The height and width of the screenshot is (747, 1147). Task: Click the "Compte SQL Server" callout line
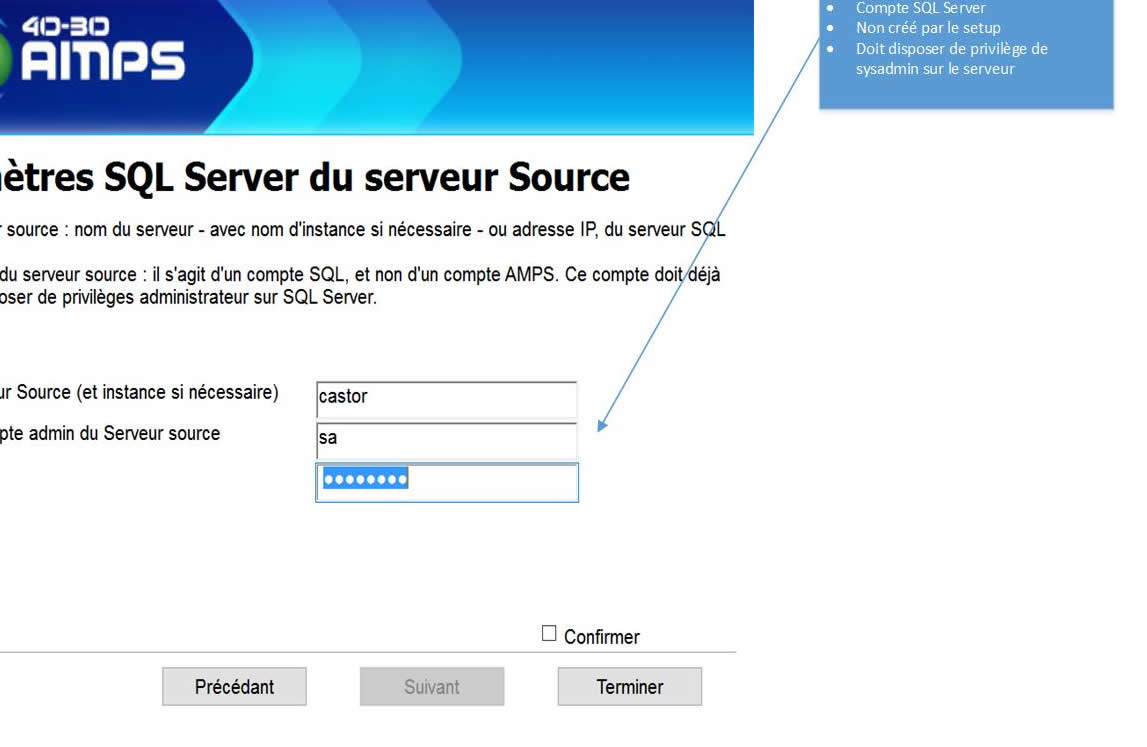click(920, 8)
